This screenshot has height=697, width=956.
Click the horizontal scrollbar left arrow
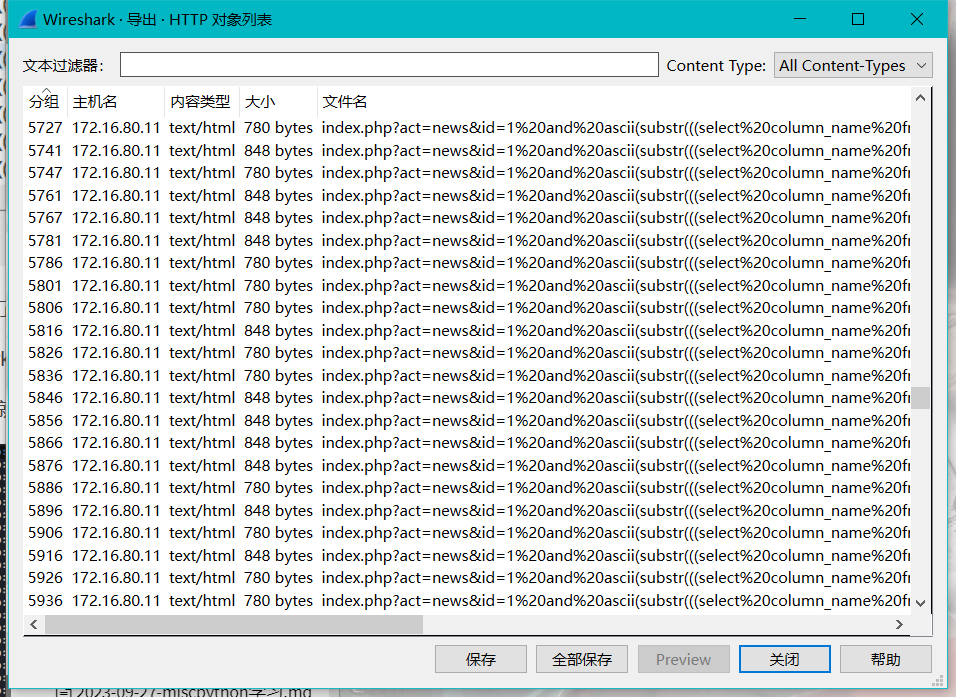coord(33,624)
